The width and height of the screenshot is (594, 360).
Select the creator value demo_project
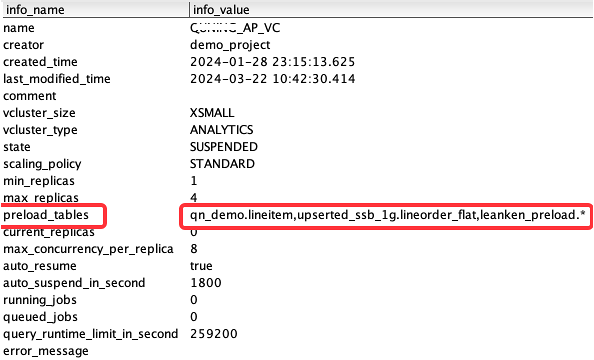click(x=230, y=45)
